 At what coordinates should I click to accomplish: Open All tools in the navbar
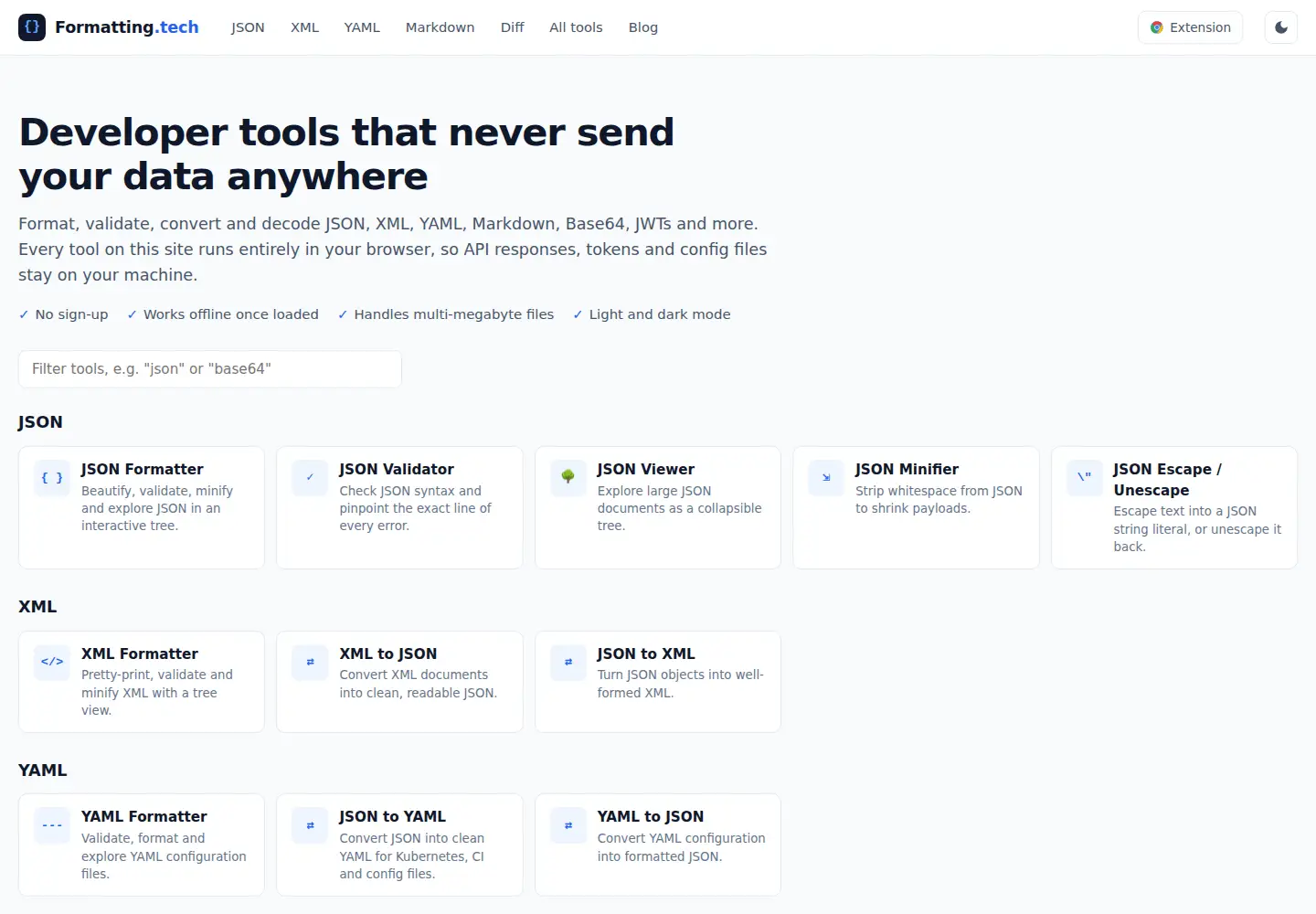tap(576, 27)
